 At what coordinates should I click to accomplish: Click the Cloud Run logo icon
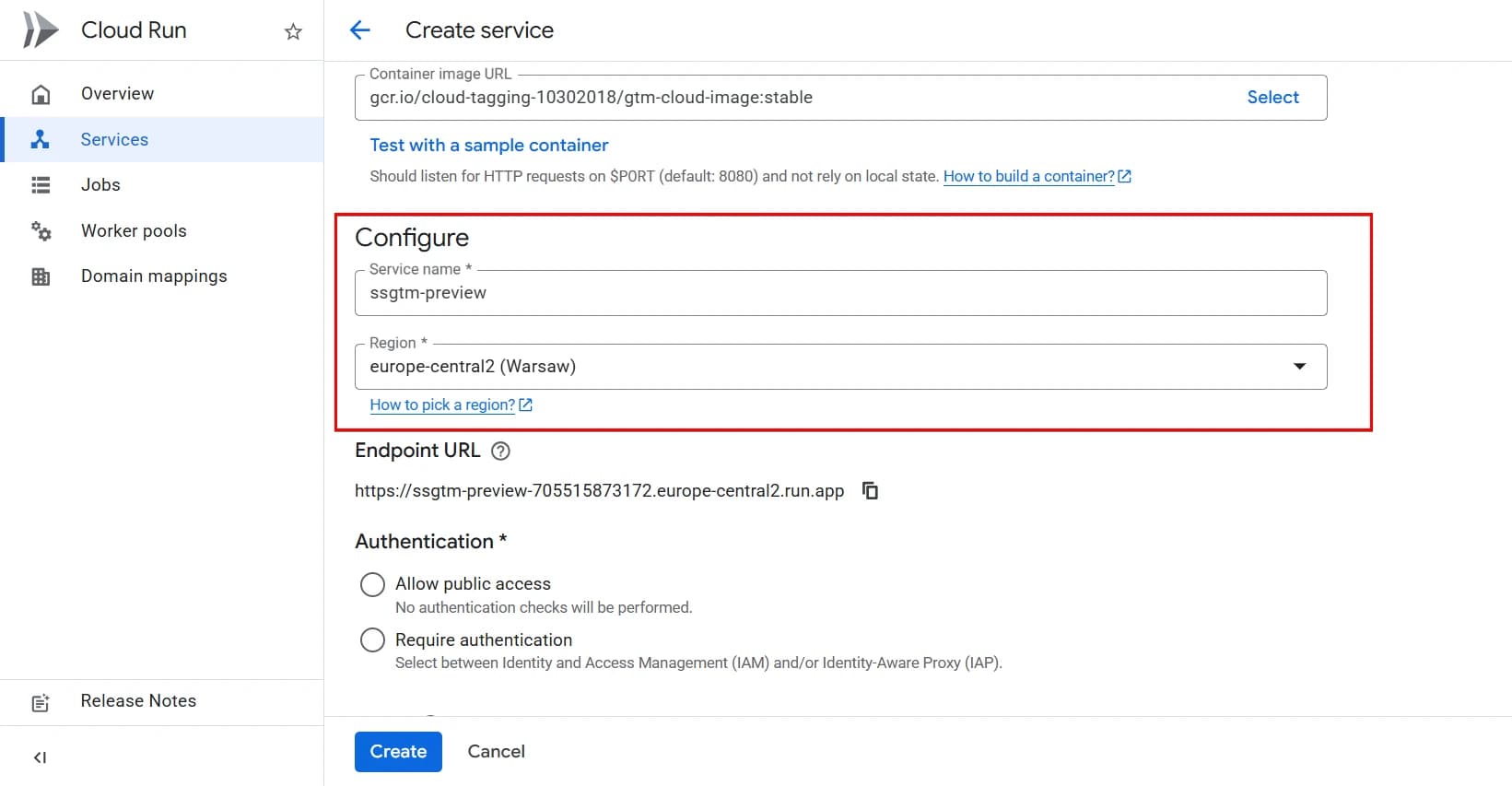(41, 30)
